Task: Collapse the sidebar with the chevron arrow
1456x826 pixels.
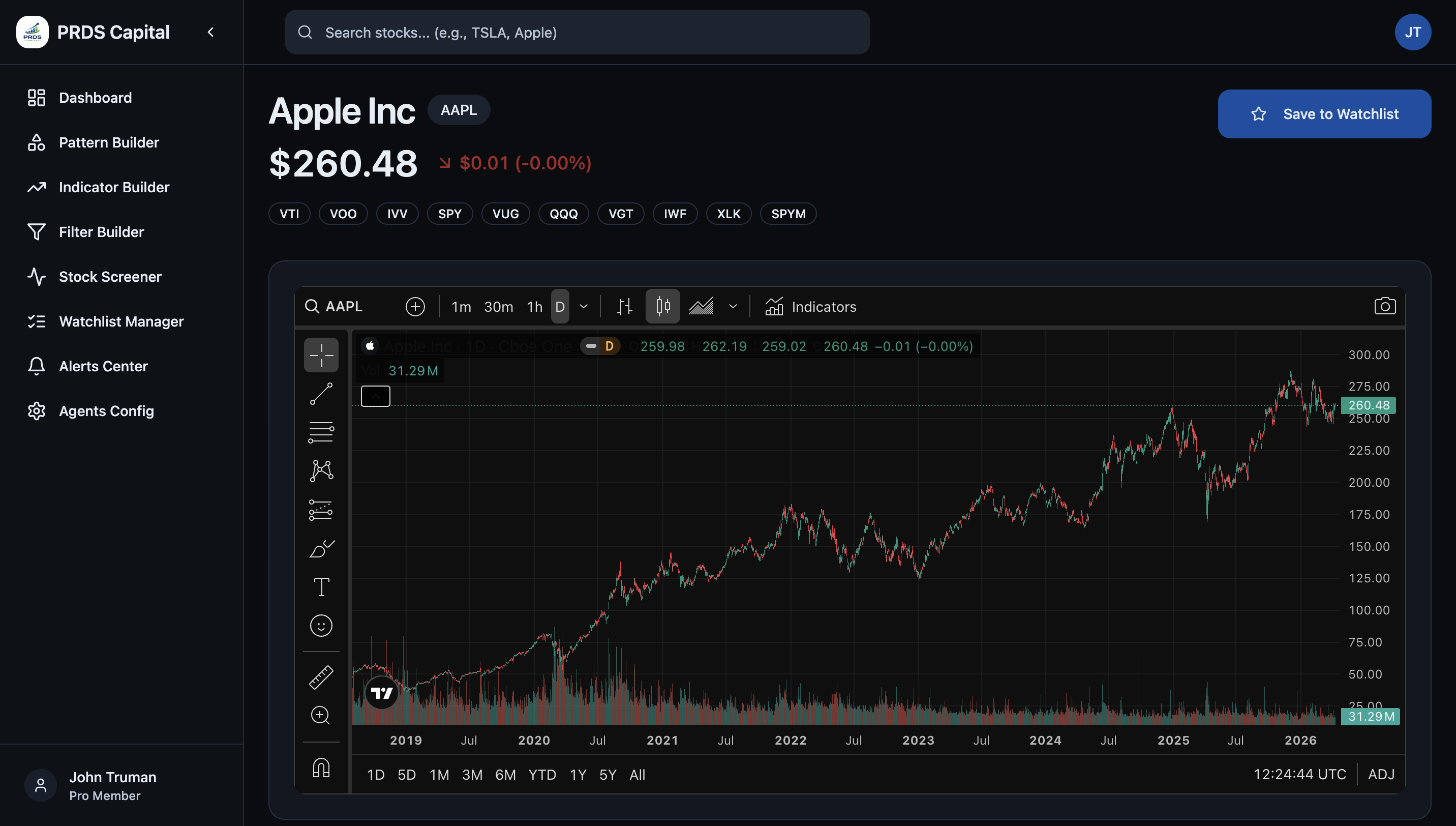Action: [211, 33]
